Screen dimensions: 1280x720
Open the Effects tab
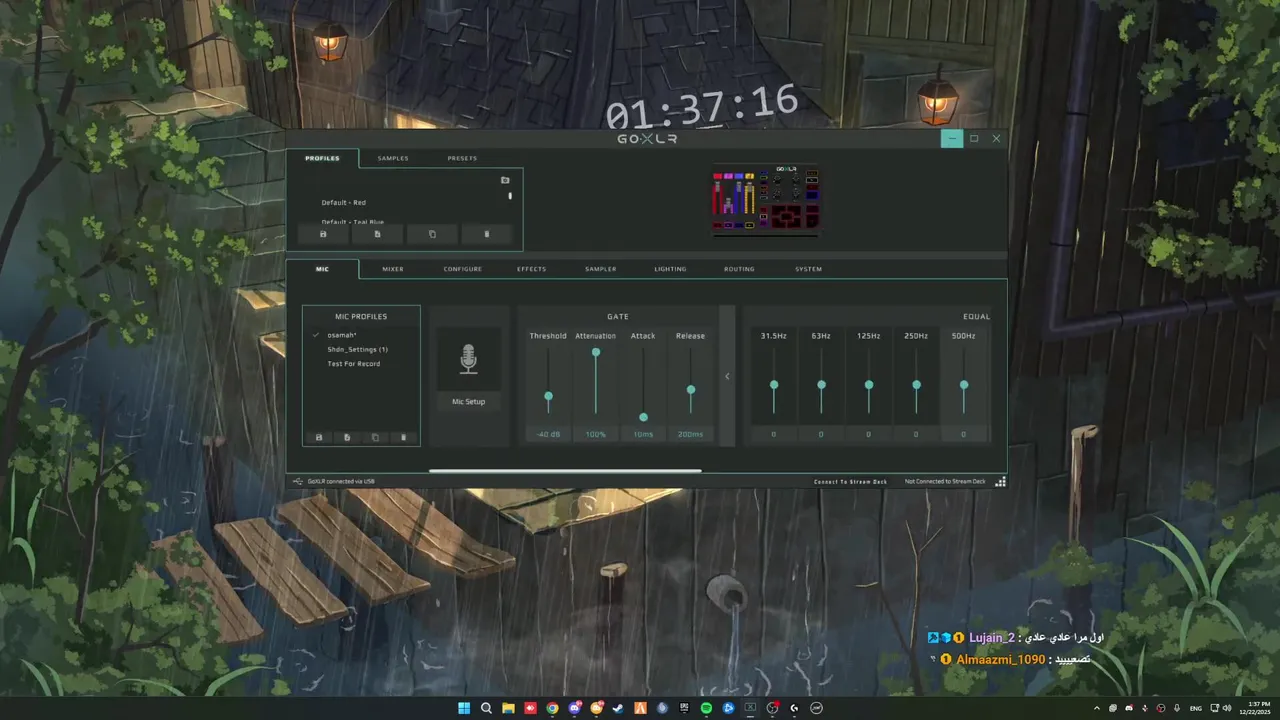[532, 269]
